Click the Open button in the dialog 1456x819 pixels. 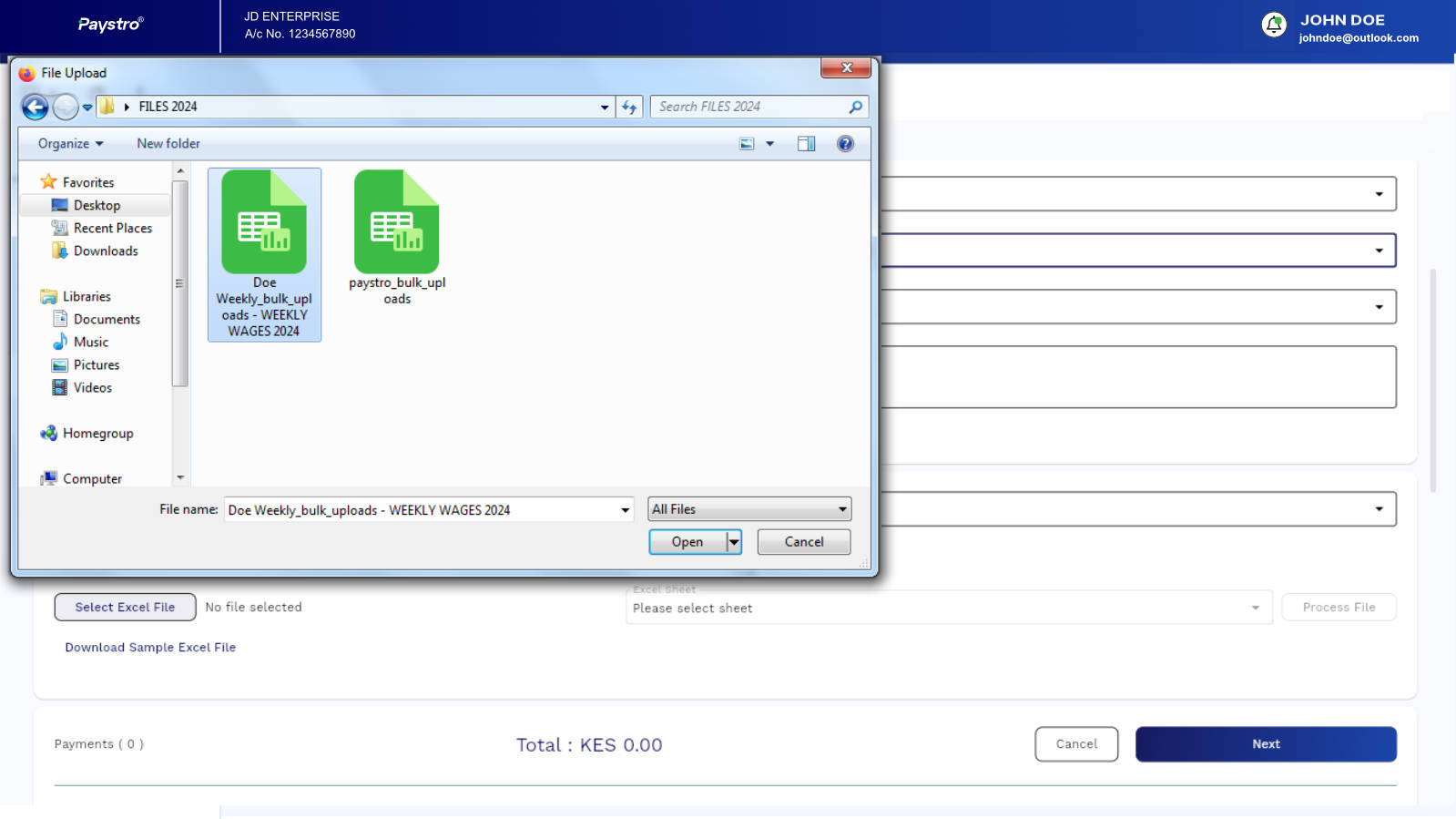[x=687, y=542]
